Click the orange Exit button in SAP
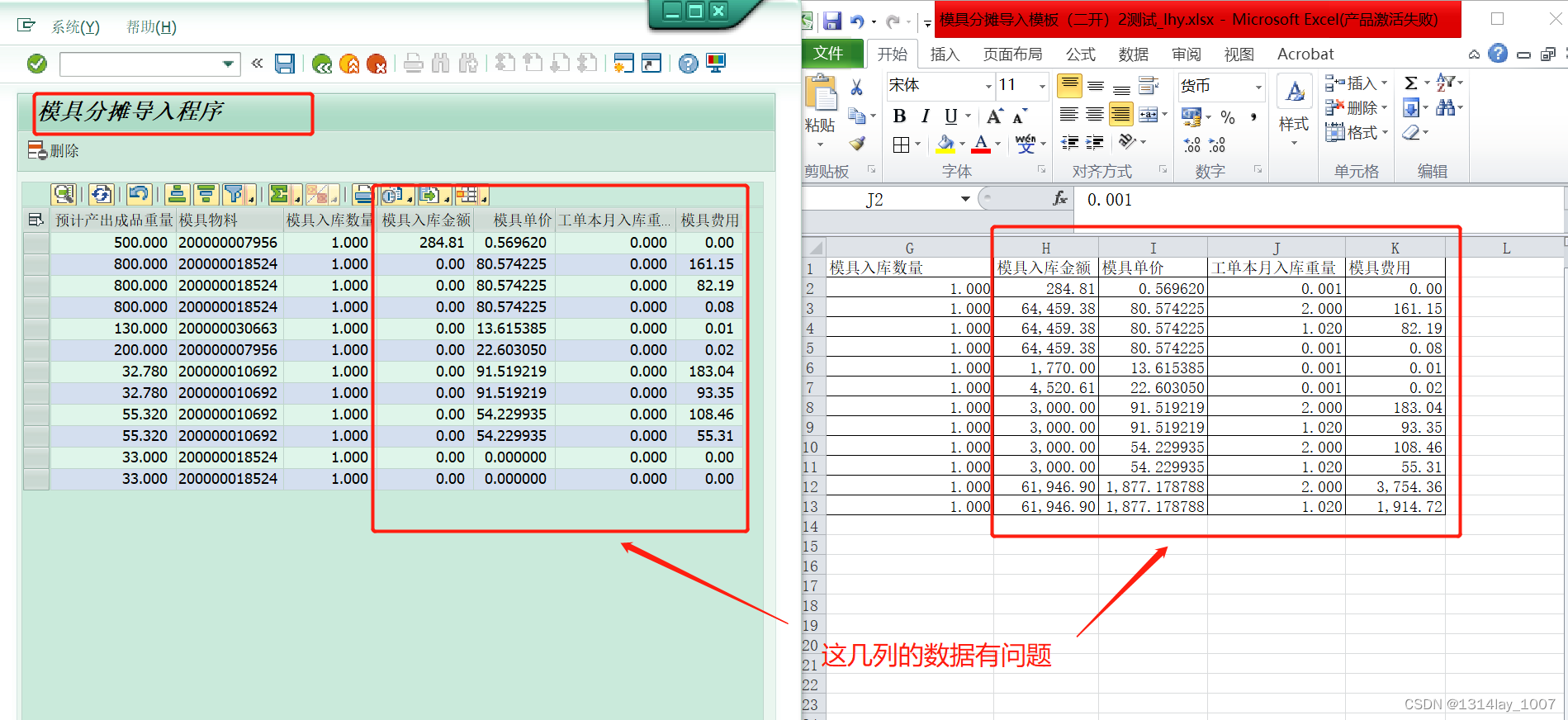 click(x=349, y=64)
